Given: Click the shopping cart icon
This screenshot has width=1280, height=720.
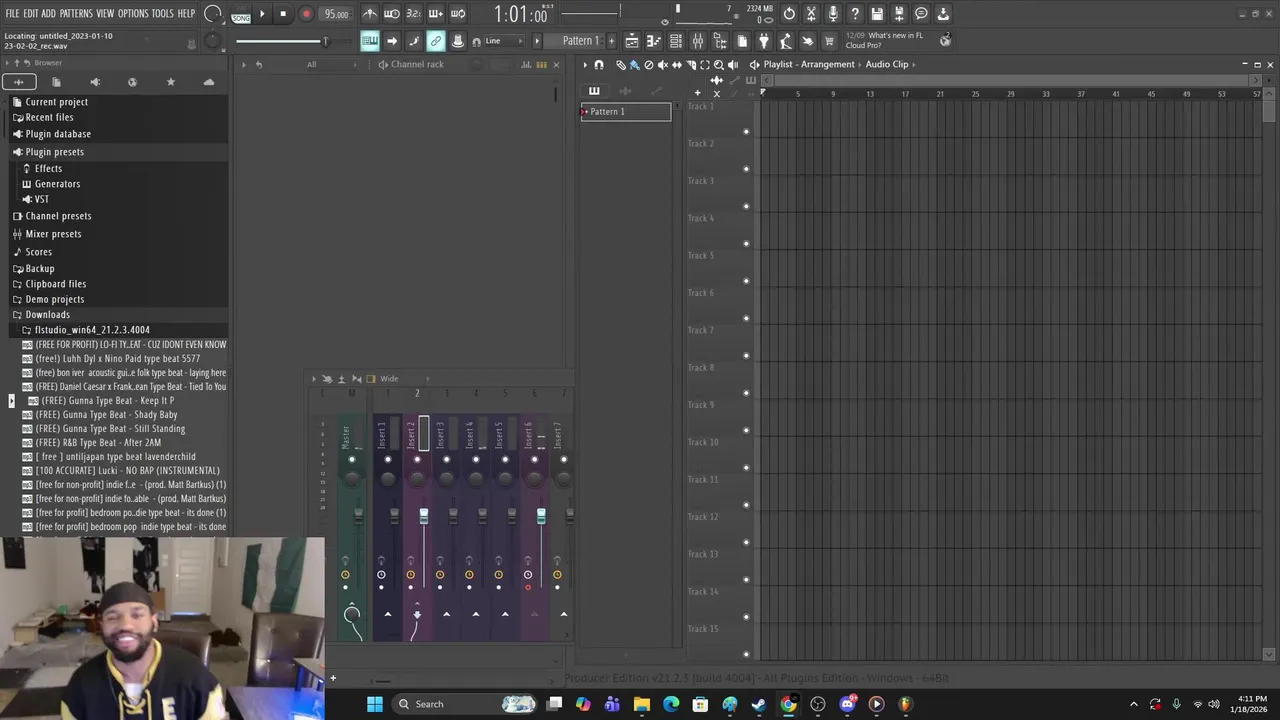Looking at the screenshot, I should [x=829, y=41].
